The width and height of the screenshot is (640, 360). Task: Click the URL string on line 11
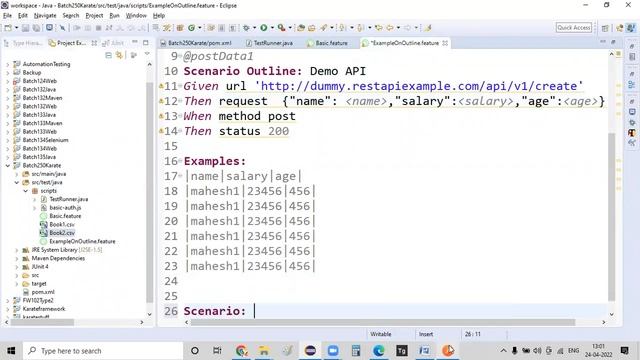418,86
